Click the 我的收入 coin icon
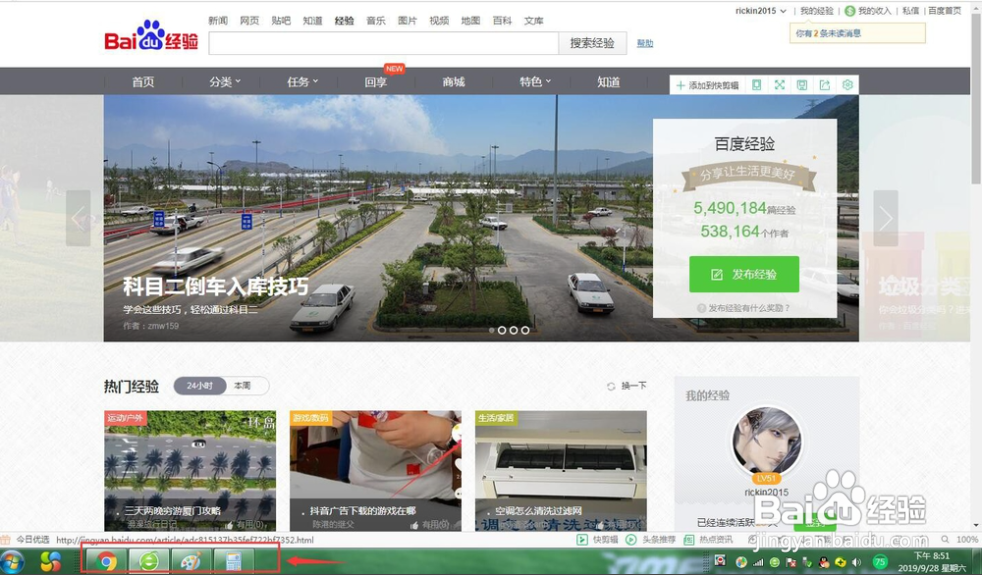 point(850,11)
